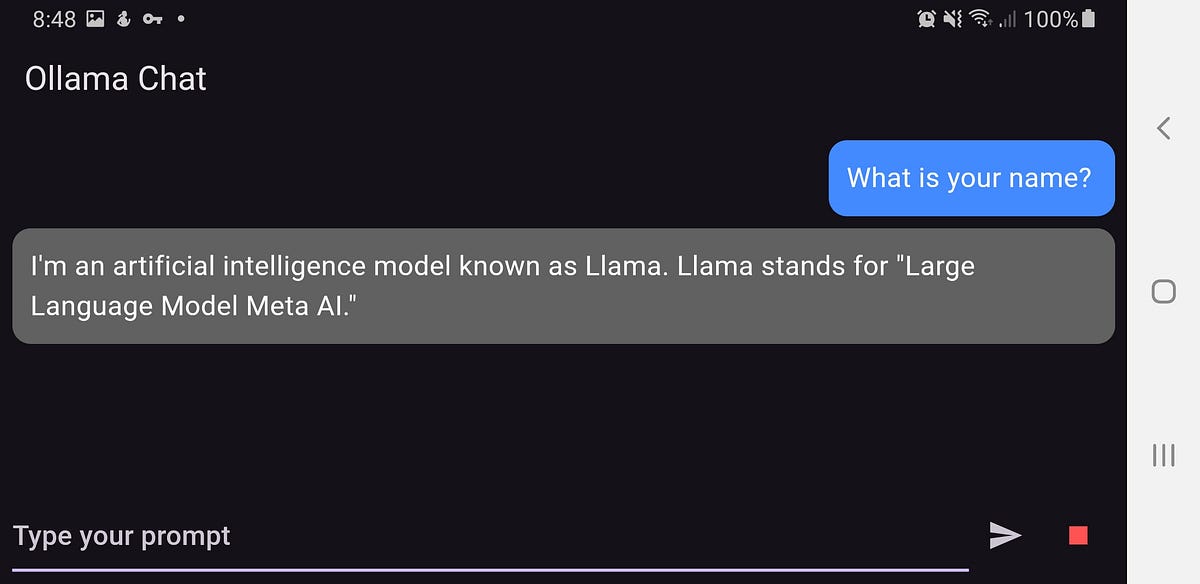Screen dimensions: 1200x584
Task: Stop generation with the red square icon
Action: [x=1077, y=535]
